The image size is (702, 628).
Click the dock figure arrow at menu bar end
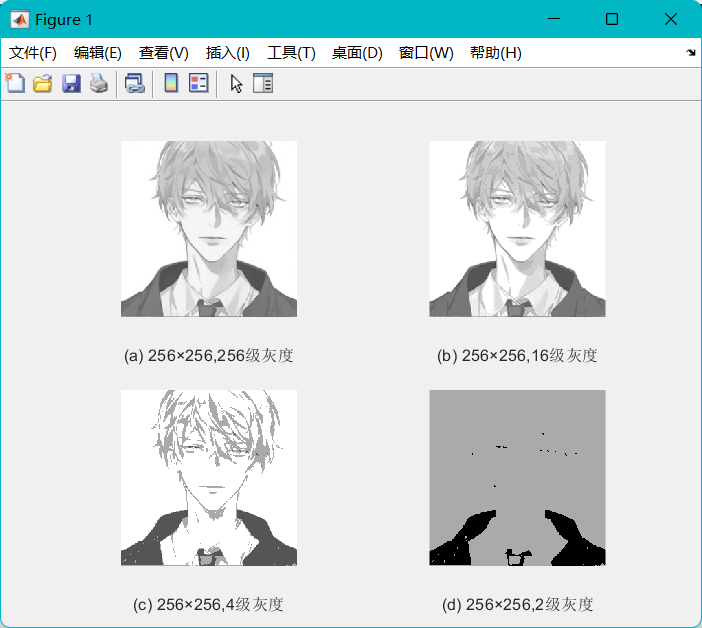[691, 53]
